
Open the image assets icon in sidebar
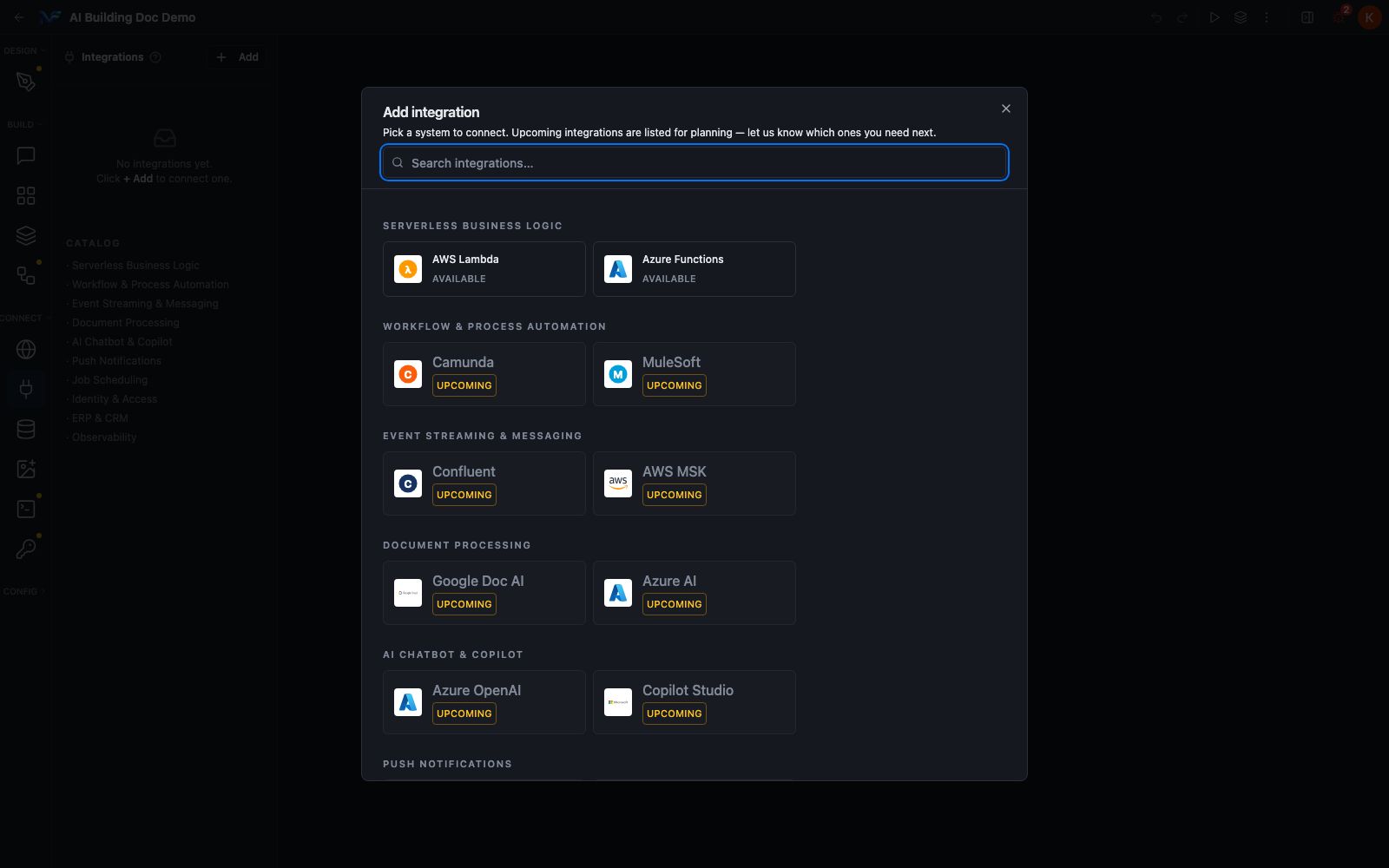tap(26, 469)
